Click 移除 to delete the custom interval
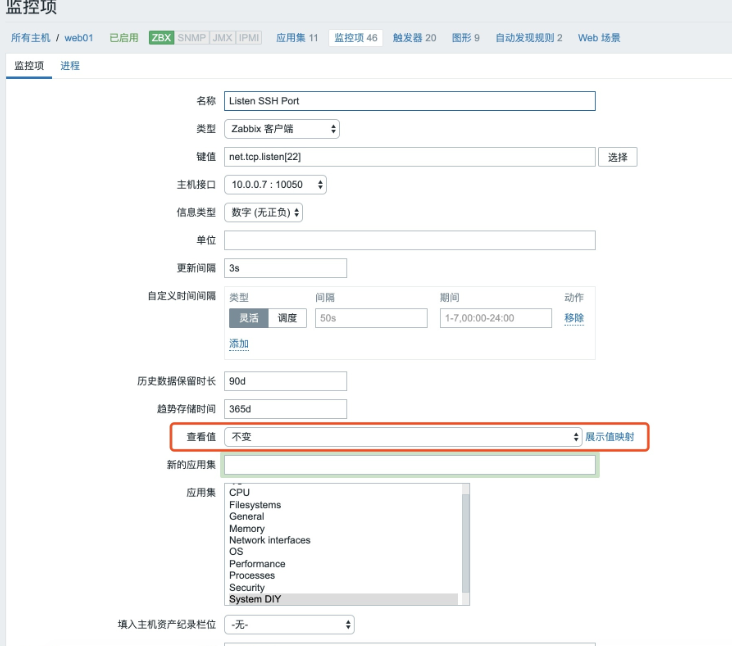This screenshot has height=646, width=732. coord(574,318)
